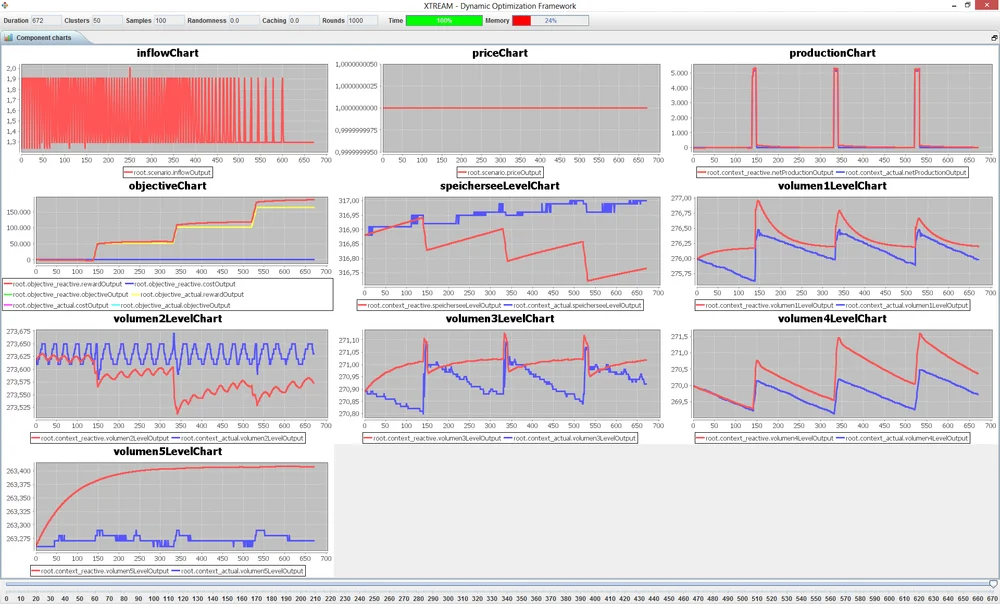Screen dimensions: 1000x604
Task: Click legend root.context_reactive.speicherseeLevelOutput
Action: pos(430,306)
